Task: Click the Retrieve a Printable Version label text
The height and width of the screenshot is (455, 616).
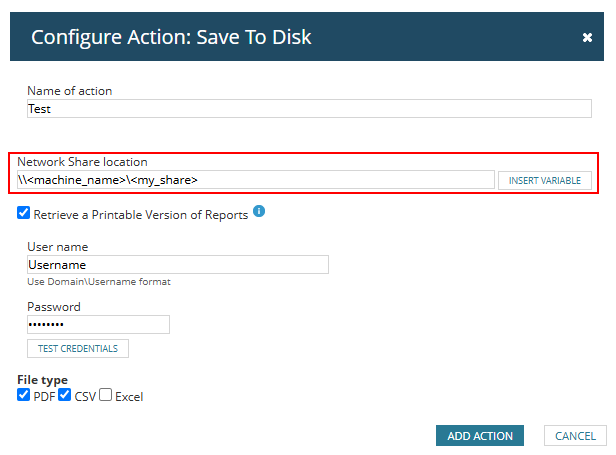Action: [141, 215]
